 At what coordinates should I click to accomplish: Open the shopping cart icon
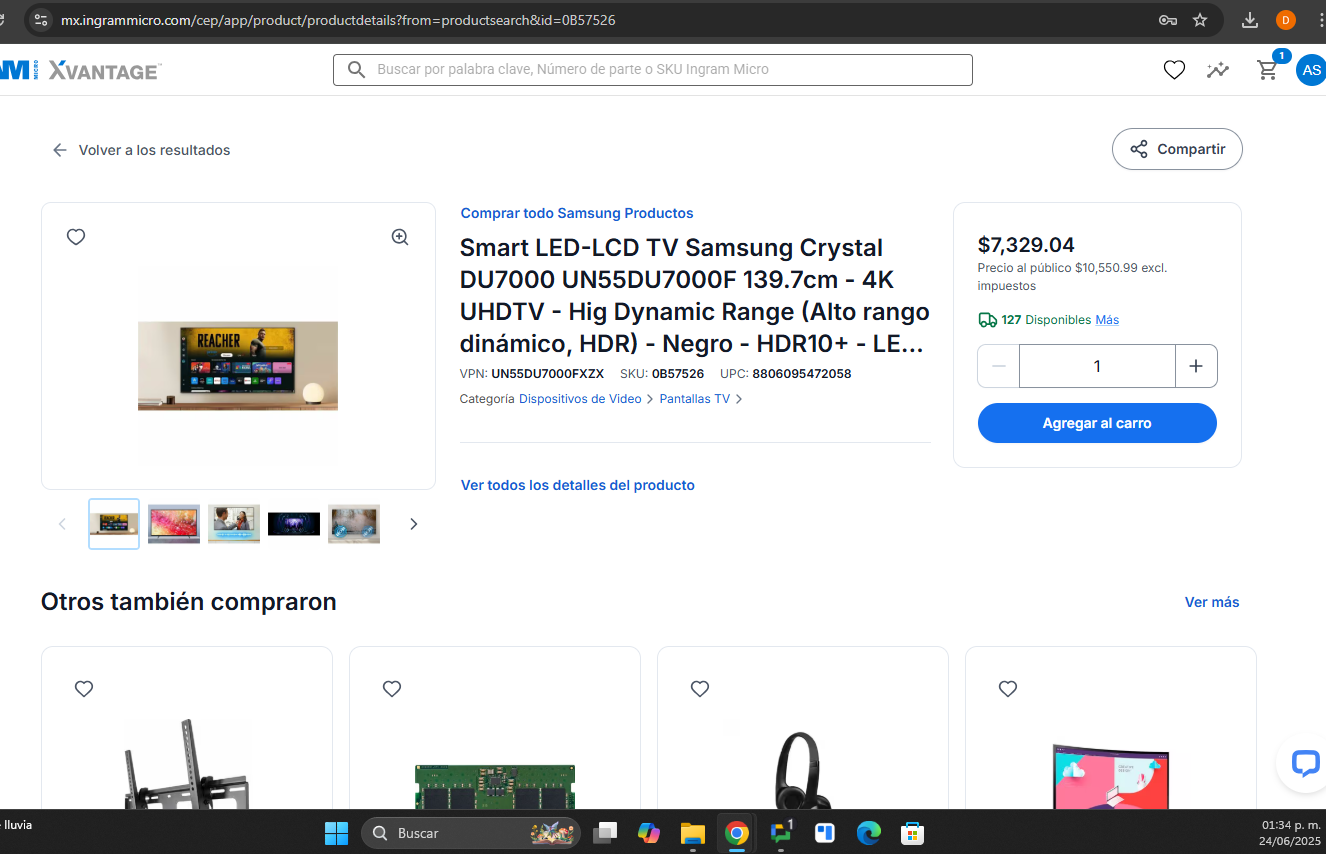pos(1268,70)
